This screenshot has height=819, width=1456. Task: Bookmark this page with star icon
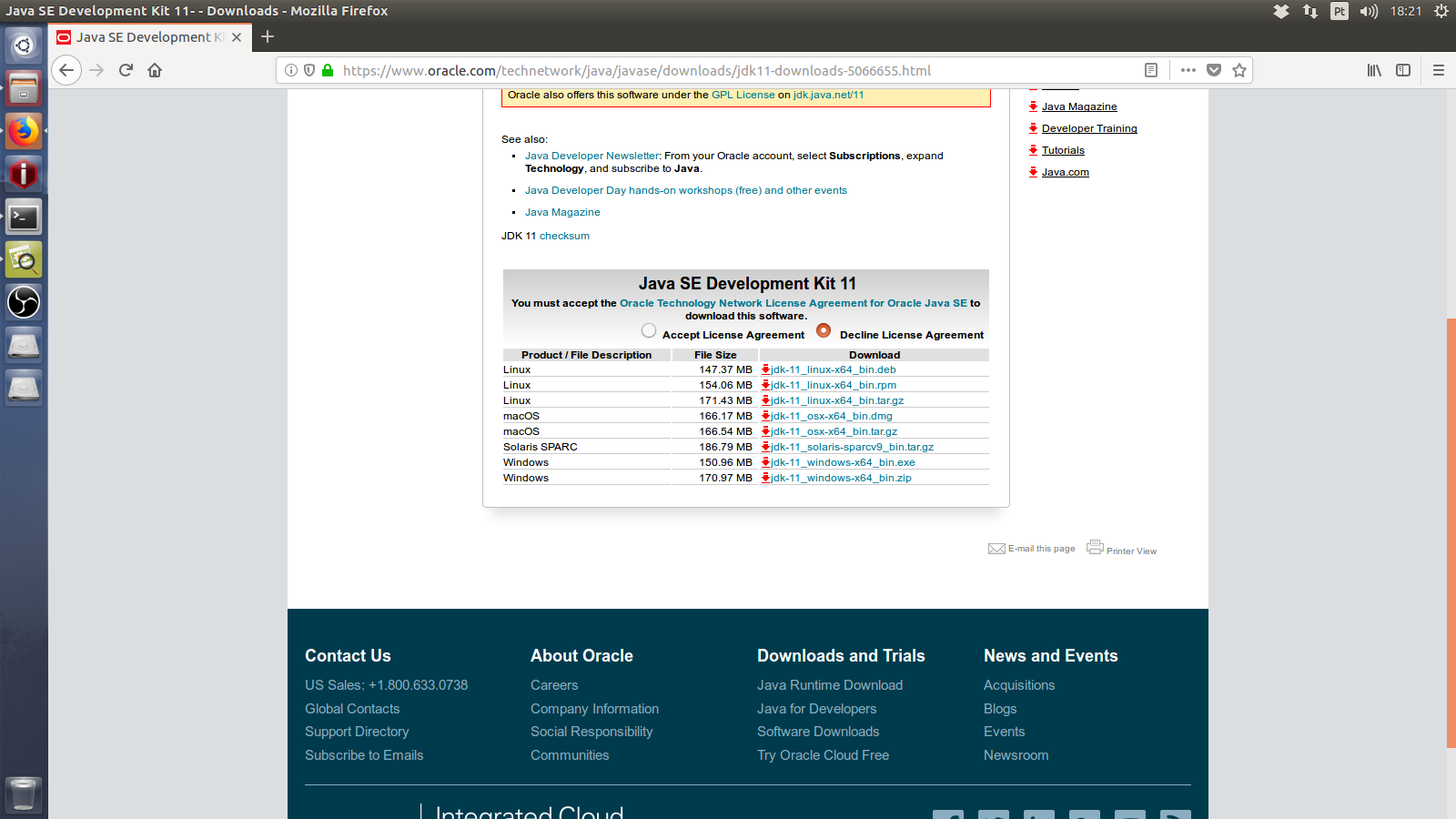[1239, 70]
